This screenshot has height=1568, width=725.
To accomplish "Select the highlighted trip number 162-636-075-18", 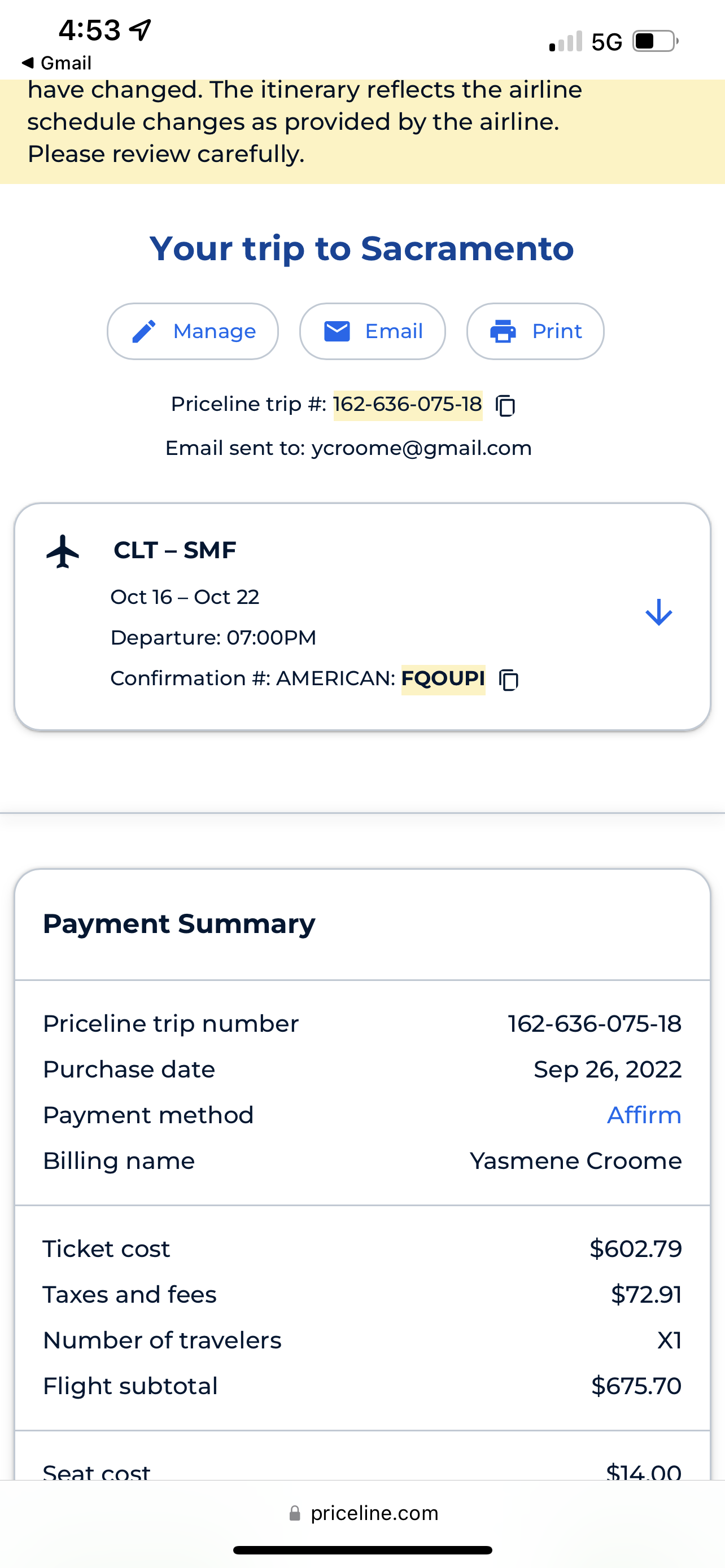I will click(x=407, y=404).
